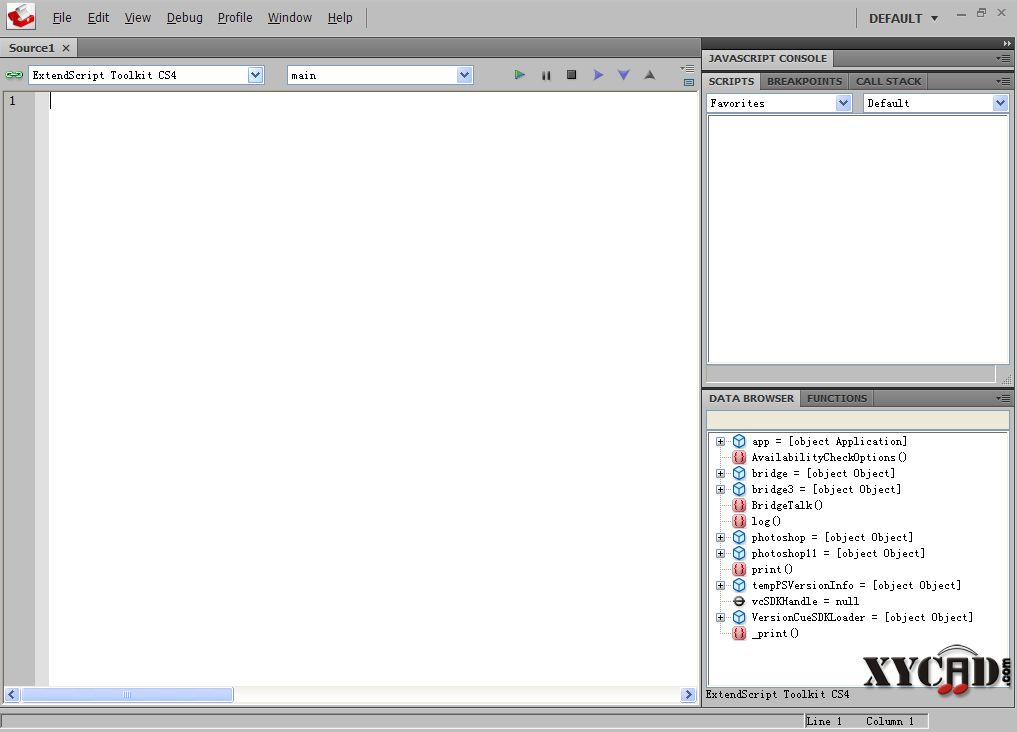Open the Scripts panel flyout menu
The height and width of the screenshot is (732, 1017).
1003,81
